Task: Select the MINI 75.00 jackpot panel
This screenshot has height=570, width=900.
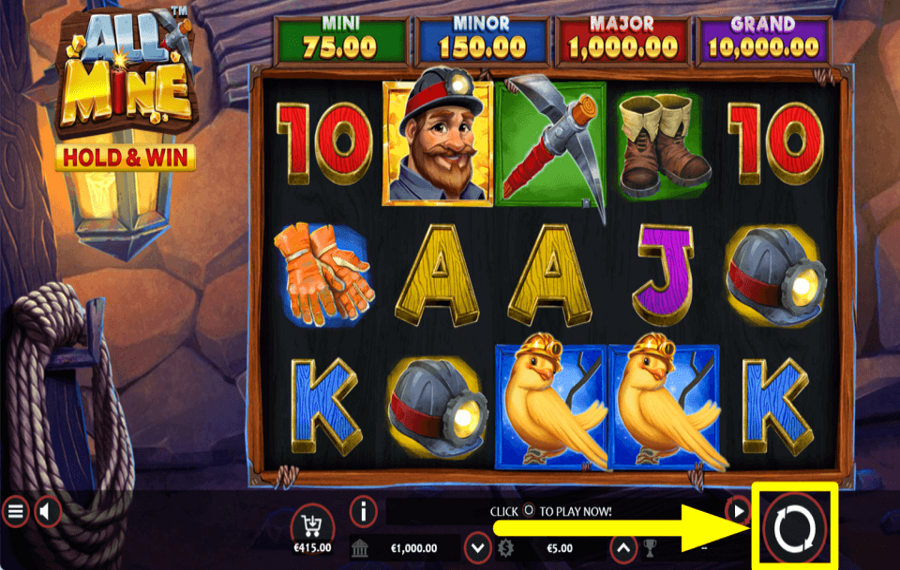Action: click(x=341, y=41)
